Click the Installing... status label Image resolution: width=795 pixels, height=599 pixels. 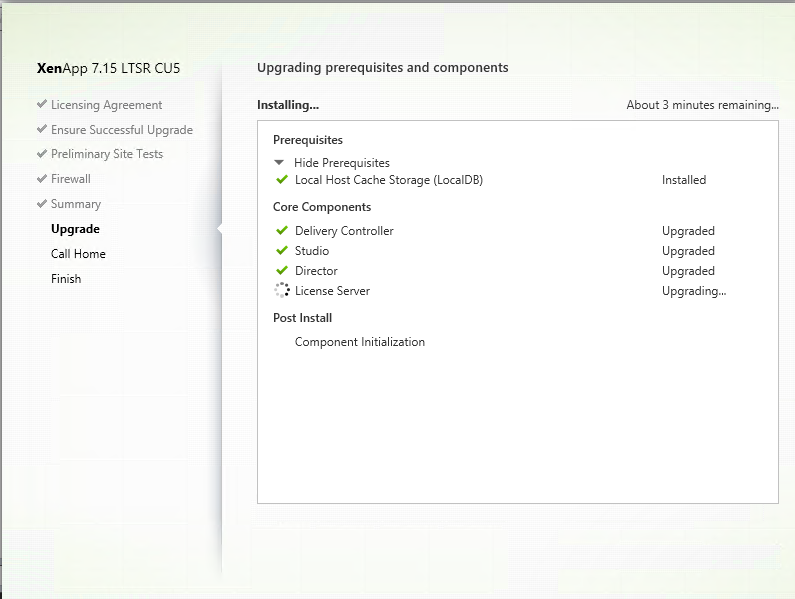point(288,105)
